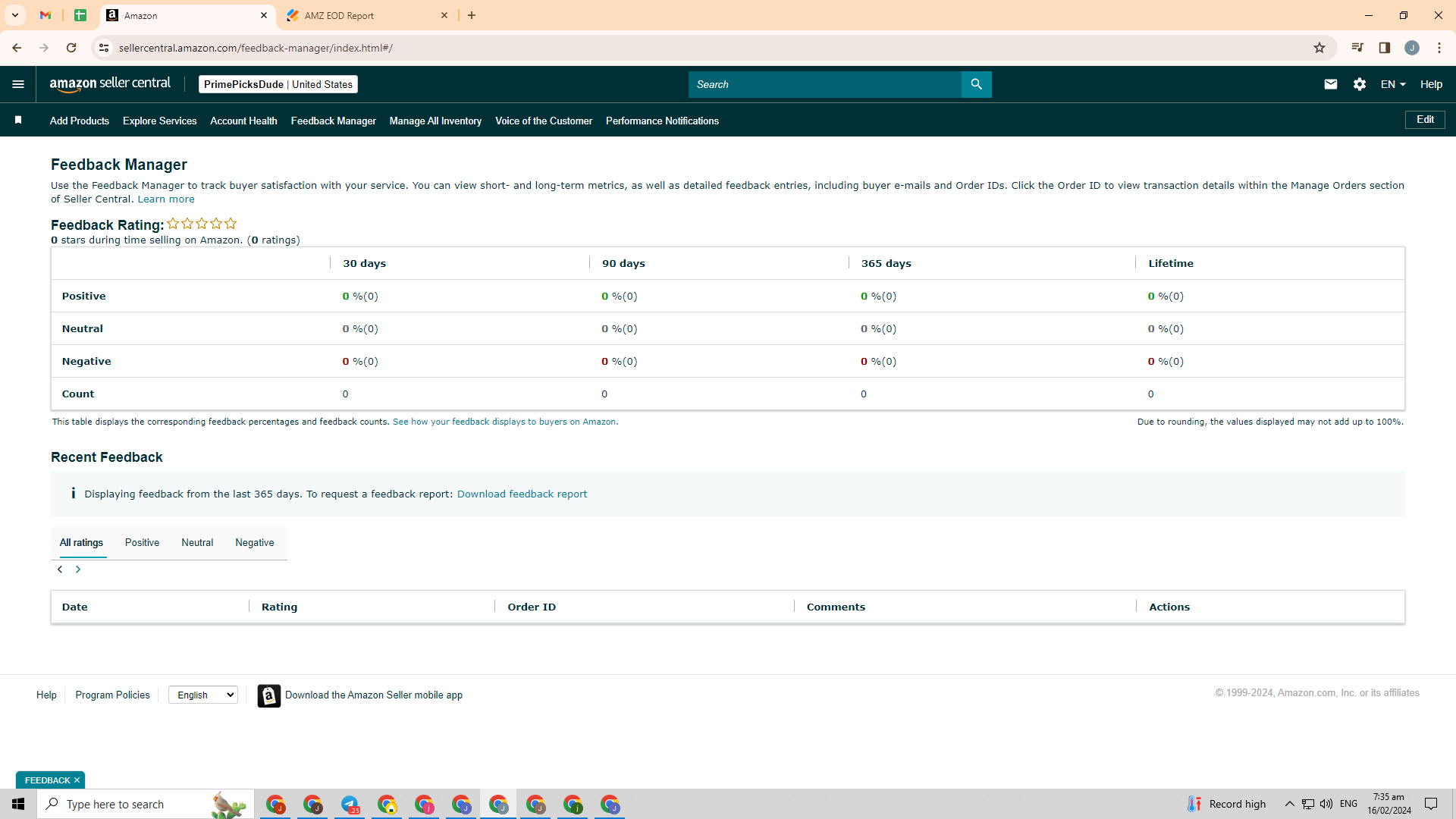Click the Order ID column header
This screenshot has height=819, width=1456.
(x=532, y=607)
